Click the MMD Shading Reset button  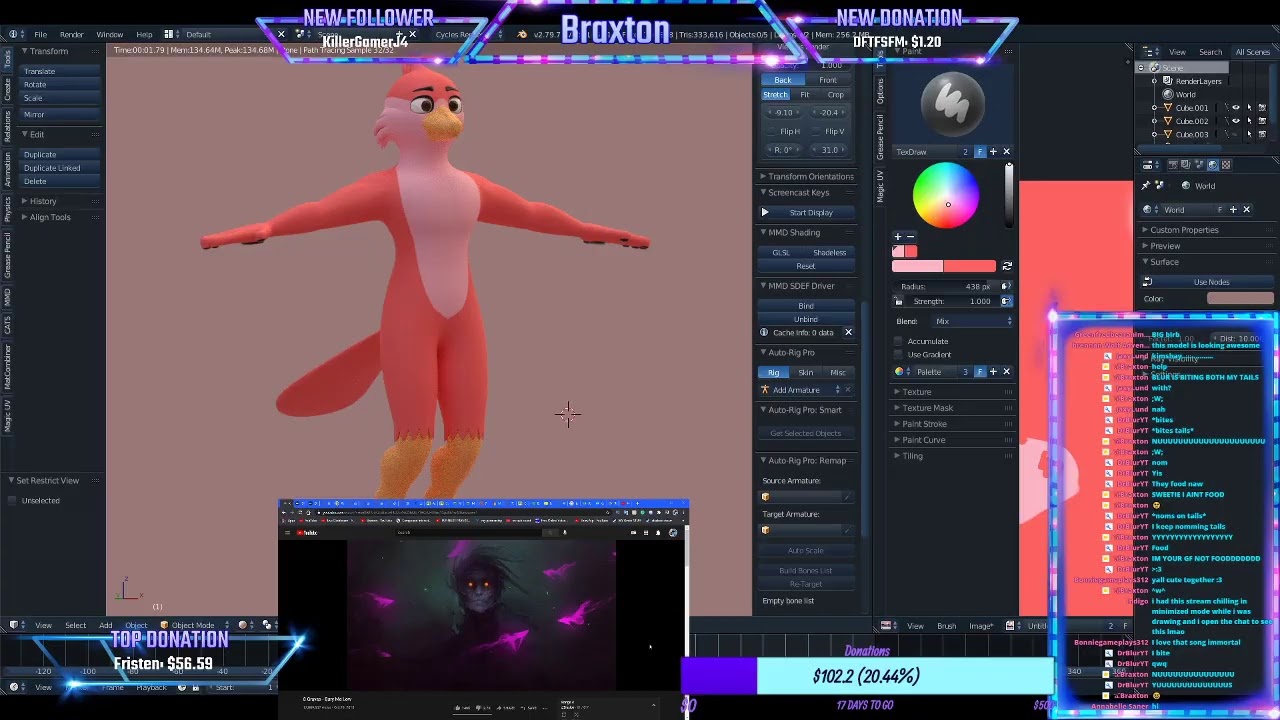[x=806, y=266]
